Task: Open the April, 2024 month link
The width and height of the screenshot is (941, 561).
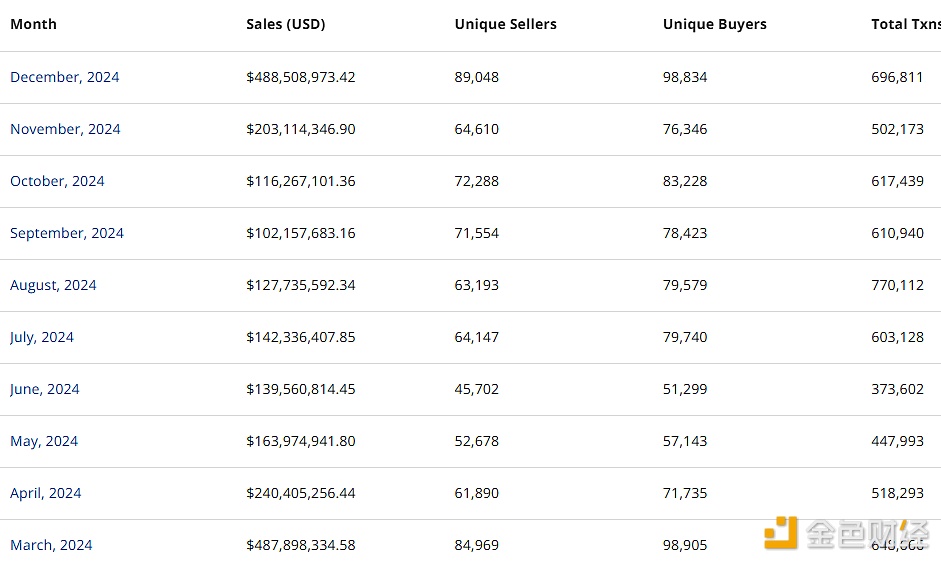Action: point(46,493)
